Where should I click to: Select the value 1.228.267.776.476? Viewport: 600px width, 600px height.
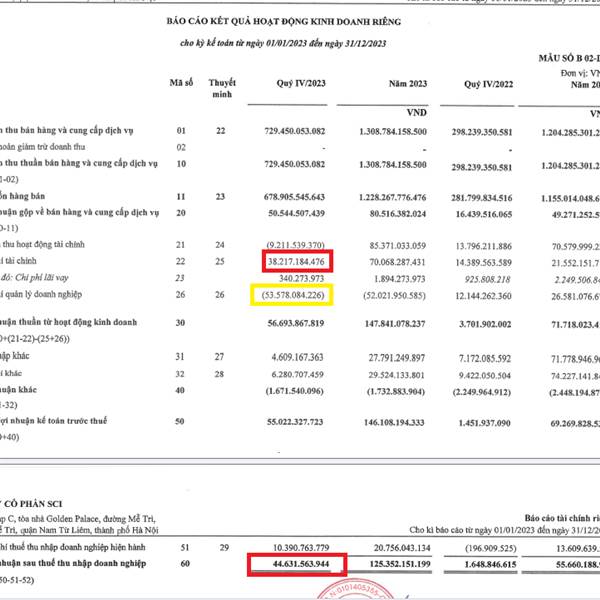pyautogui.click(x=393, y=197)
